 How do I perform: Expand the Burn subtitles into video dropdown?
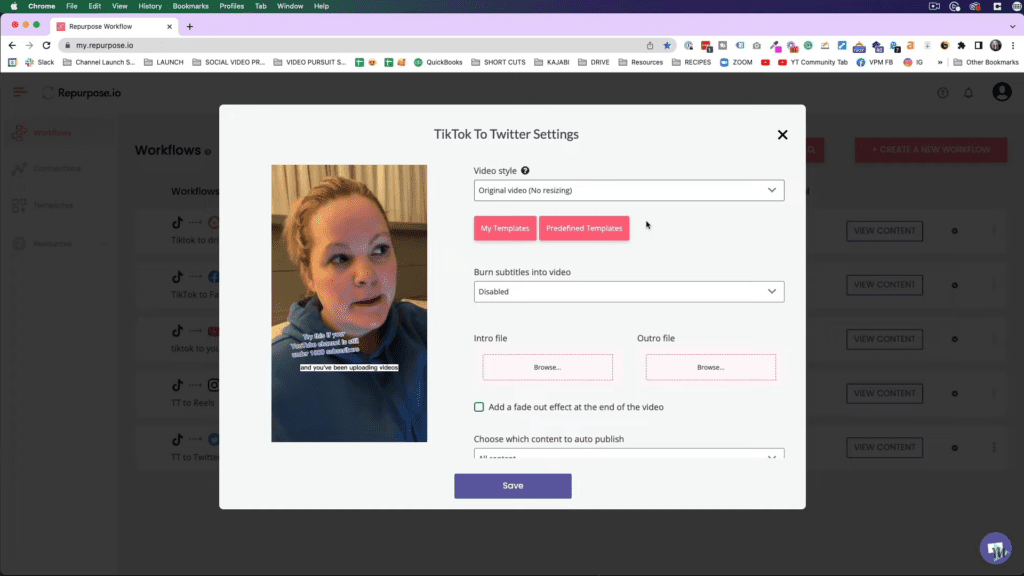tap(629, 291)
